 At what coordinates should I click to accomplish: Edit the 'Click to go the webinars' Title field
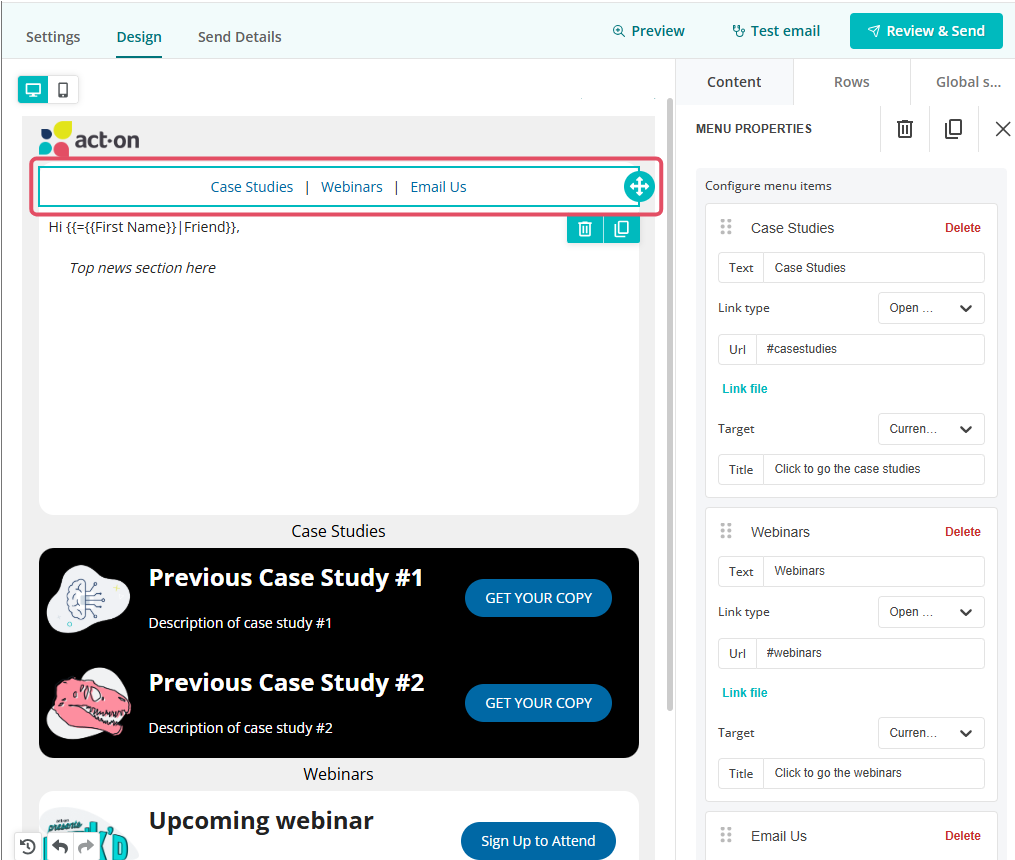(874, 773)
